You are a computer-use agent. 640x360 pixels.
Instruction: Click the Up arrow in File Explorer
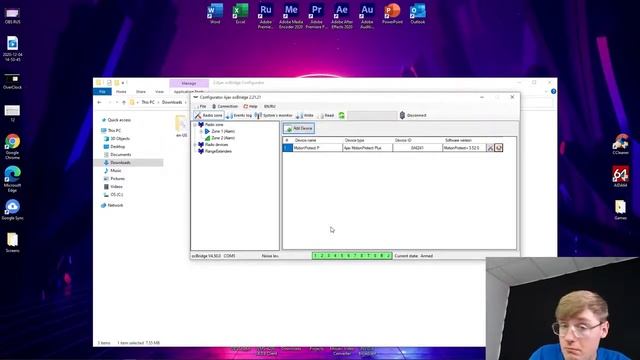[x=124, y=102]
